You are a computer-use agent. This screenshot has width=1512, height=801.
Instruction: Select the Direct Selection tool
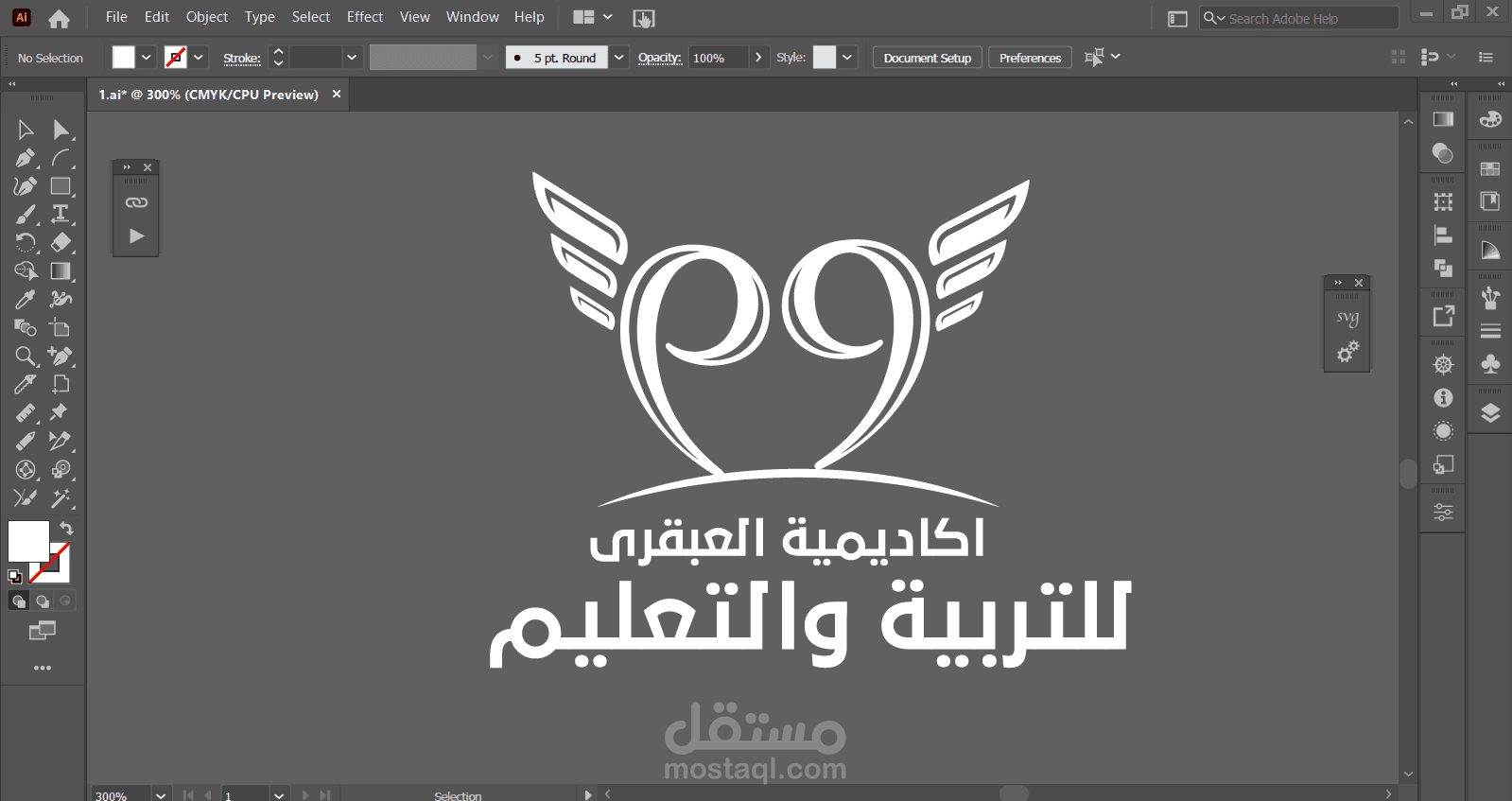tap(61, 129)
